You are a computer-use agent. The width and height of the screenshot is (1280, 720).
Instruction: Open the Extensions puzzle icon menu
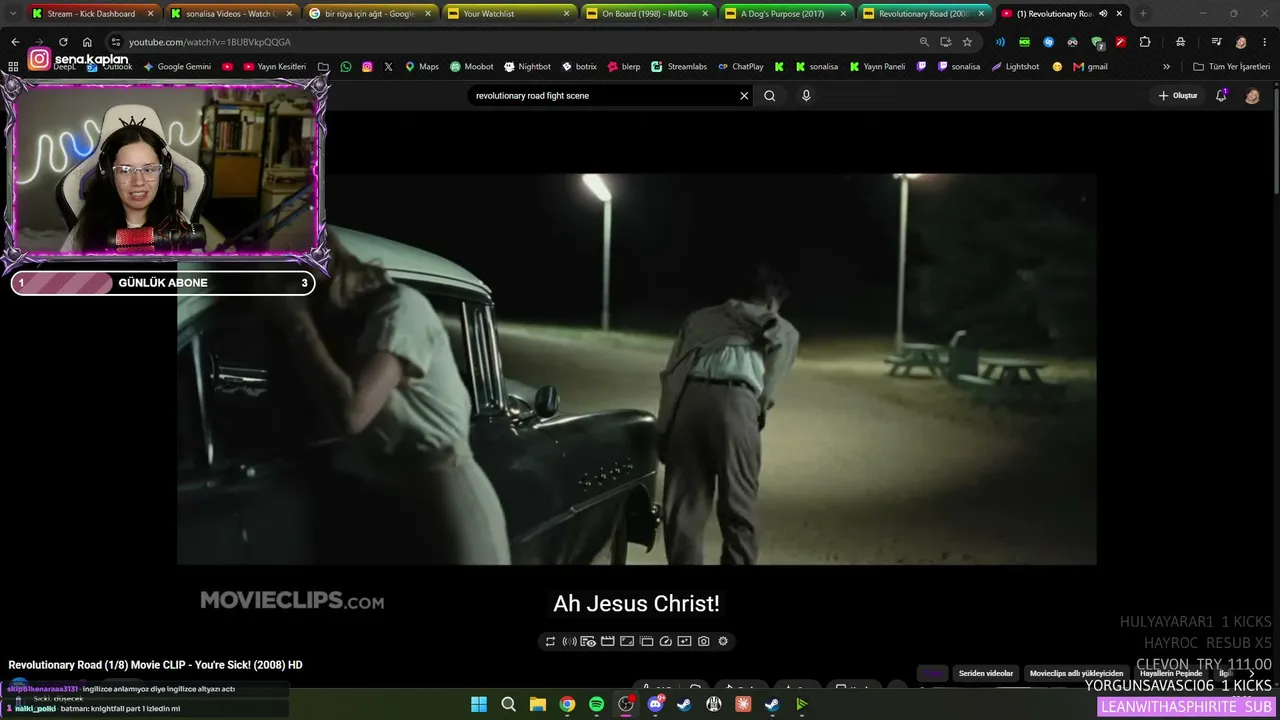click(1145, 42)
